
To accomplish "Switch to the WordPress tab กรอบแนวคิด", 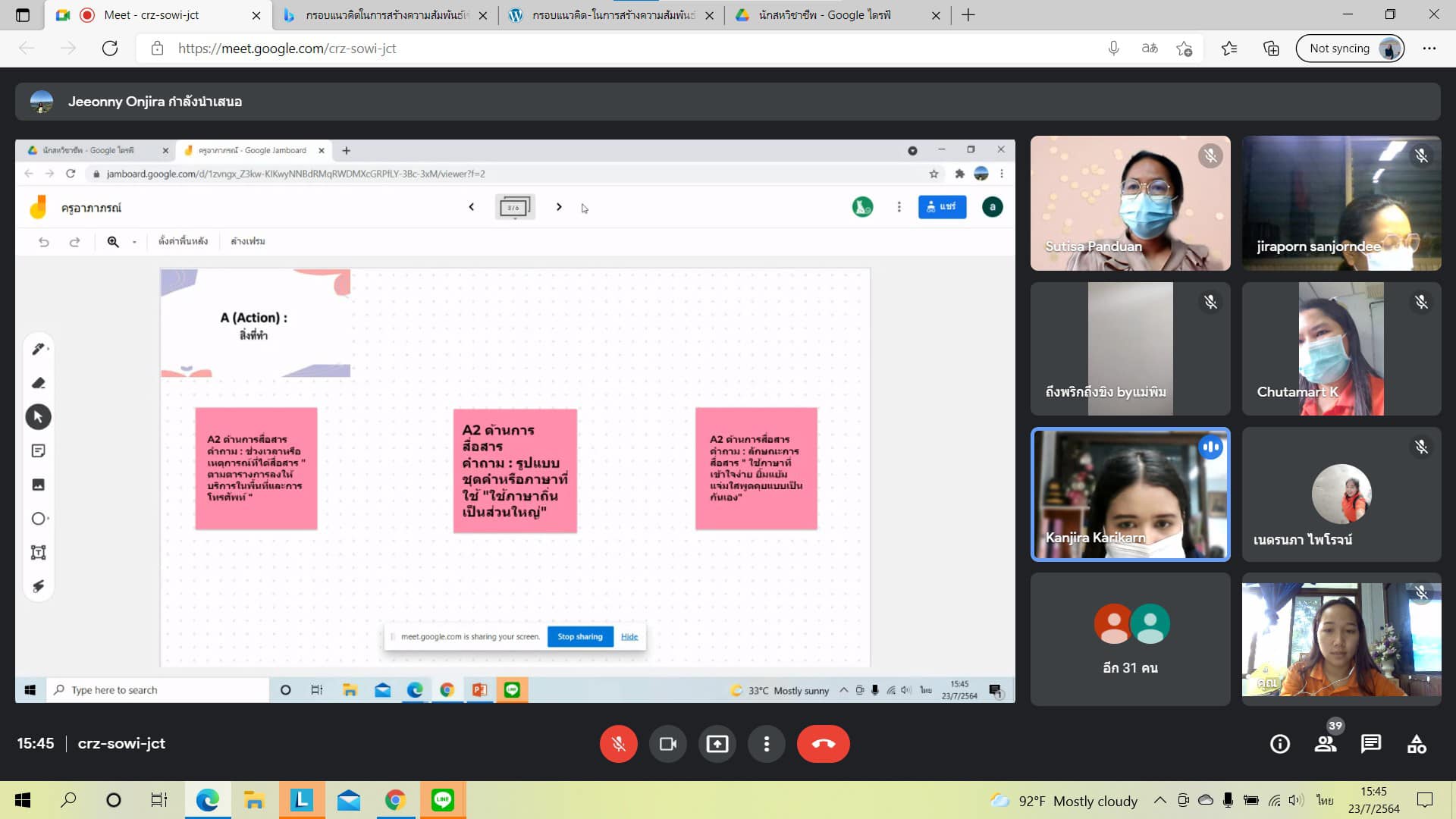I will [x=613, y=15].
